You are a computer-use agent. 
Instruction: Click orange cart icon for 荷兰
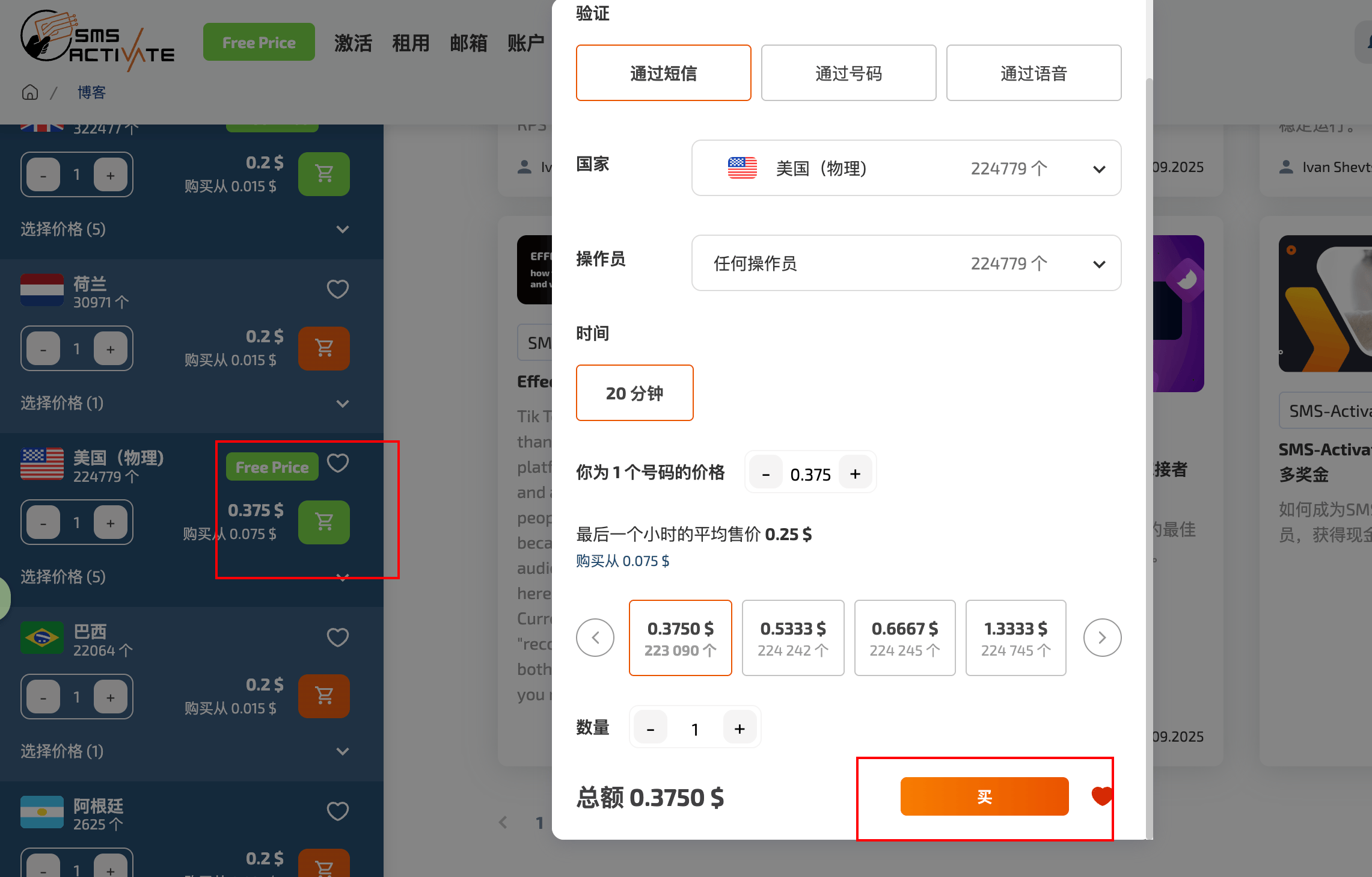point(324,348)
